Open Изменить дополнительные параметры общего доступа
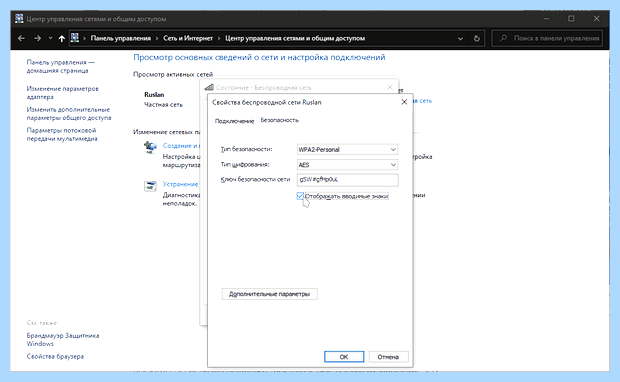Screen dimensions: 620x382 (69, 113)
